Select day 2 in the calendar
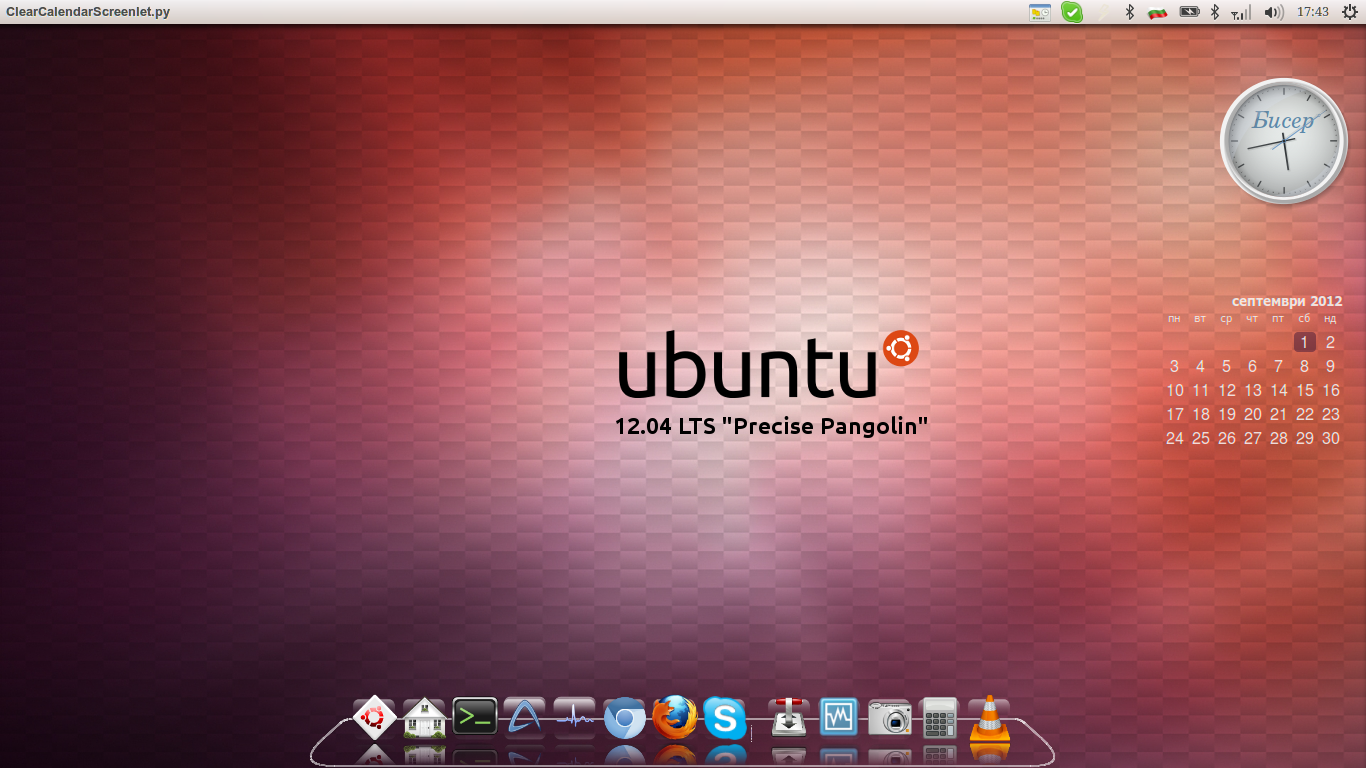 click(1330, 342)
